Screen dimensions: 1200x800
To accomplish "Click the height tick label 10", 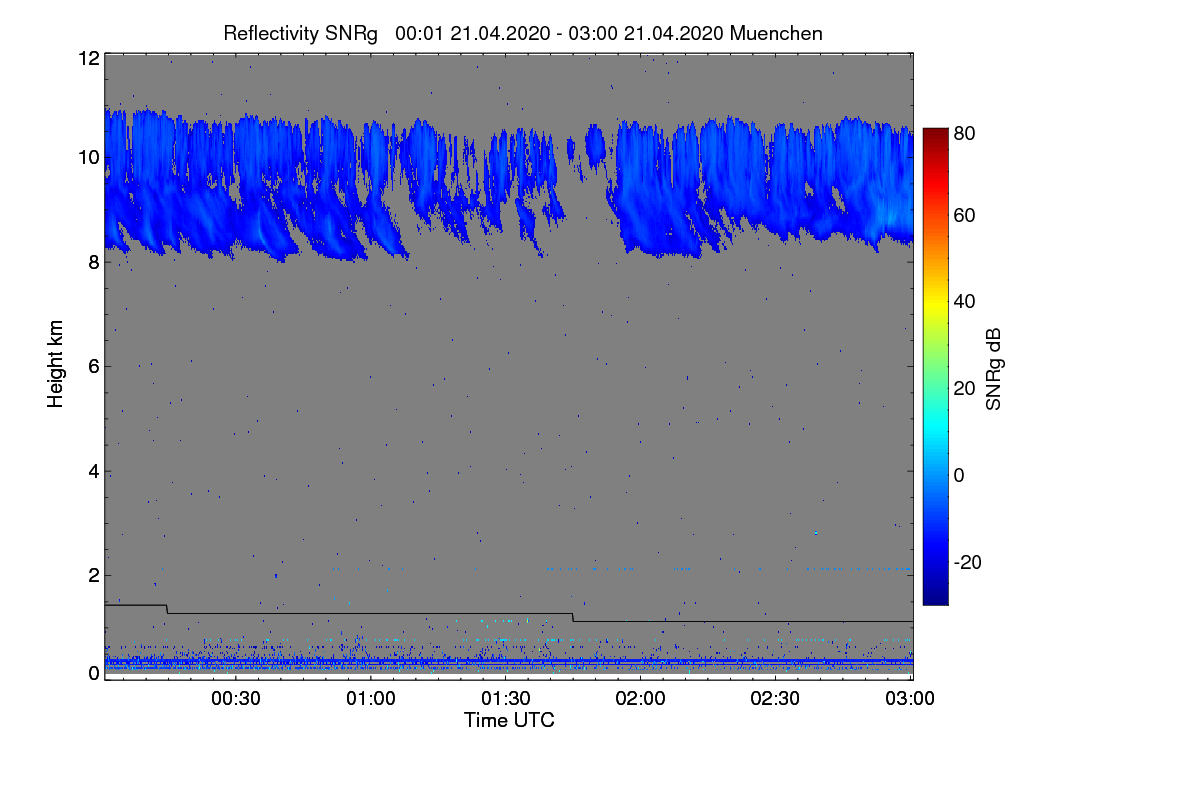I will coord(88,158).
